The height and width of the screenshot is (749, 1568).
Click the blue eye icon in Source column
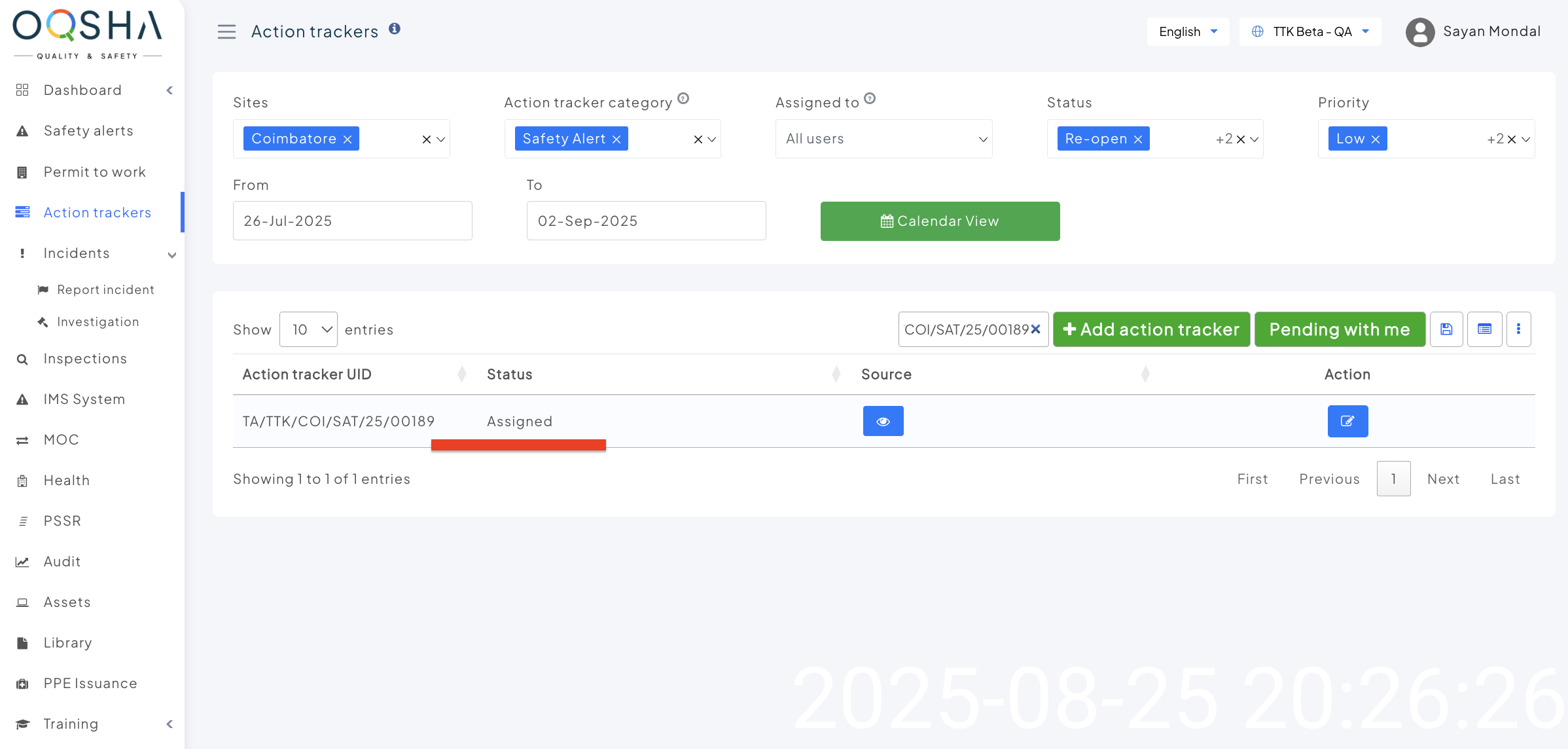coord(883,421)
